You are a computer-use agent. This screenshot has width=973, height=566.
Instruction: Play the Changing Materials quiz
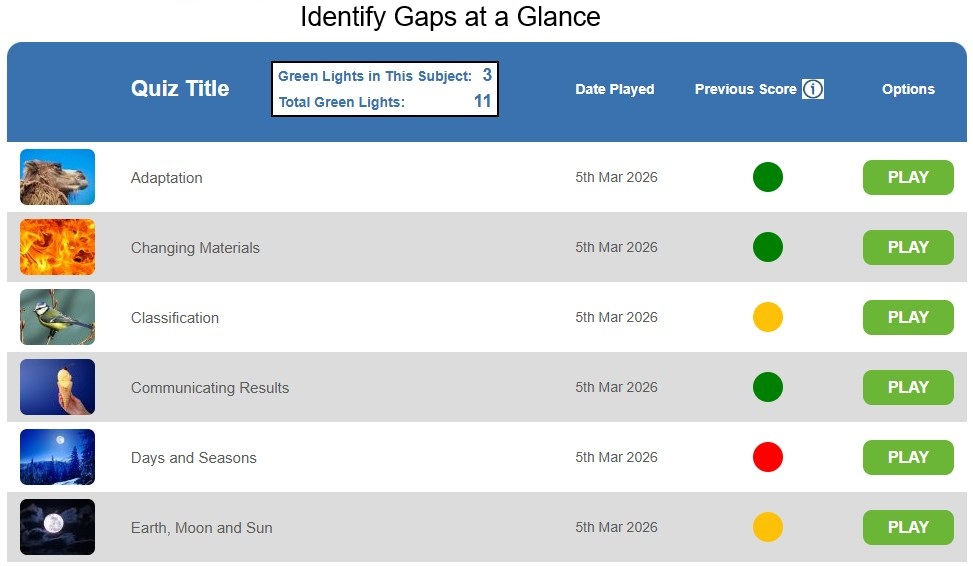(908, 247)
